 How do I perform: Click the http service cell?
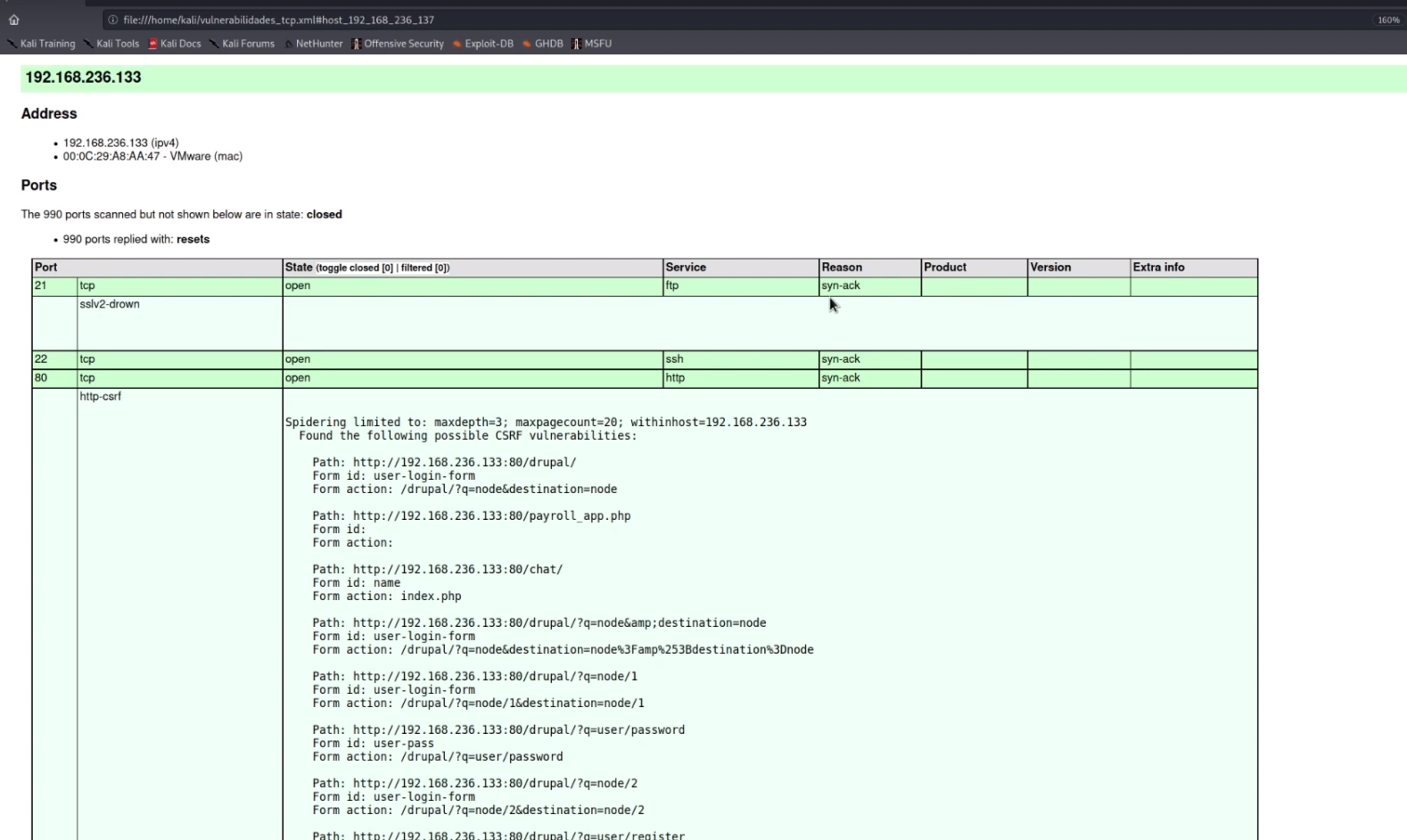[x=741, y=378]
